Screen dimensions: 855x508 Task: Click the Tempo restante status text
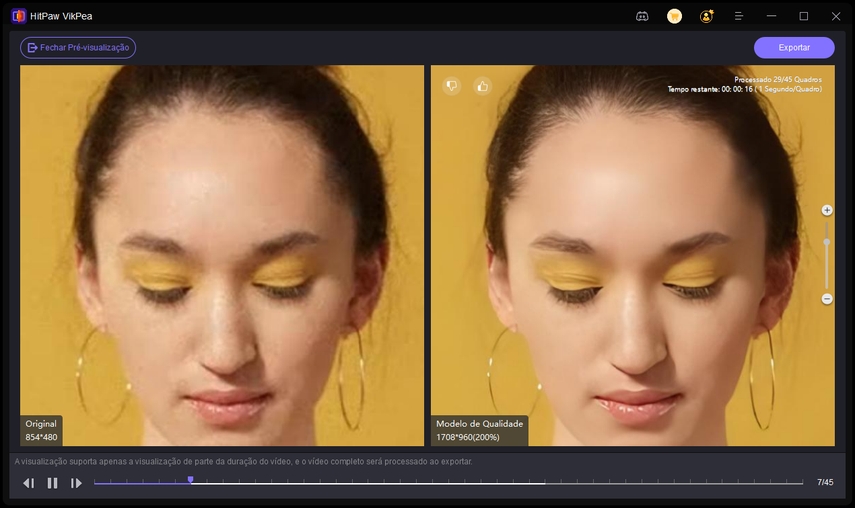(x=745, y=89)
